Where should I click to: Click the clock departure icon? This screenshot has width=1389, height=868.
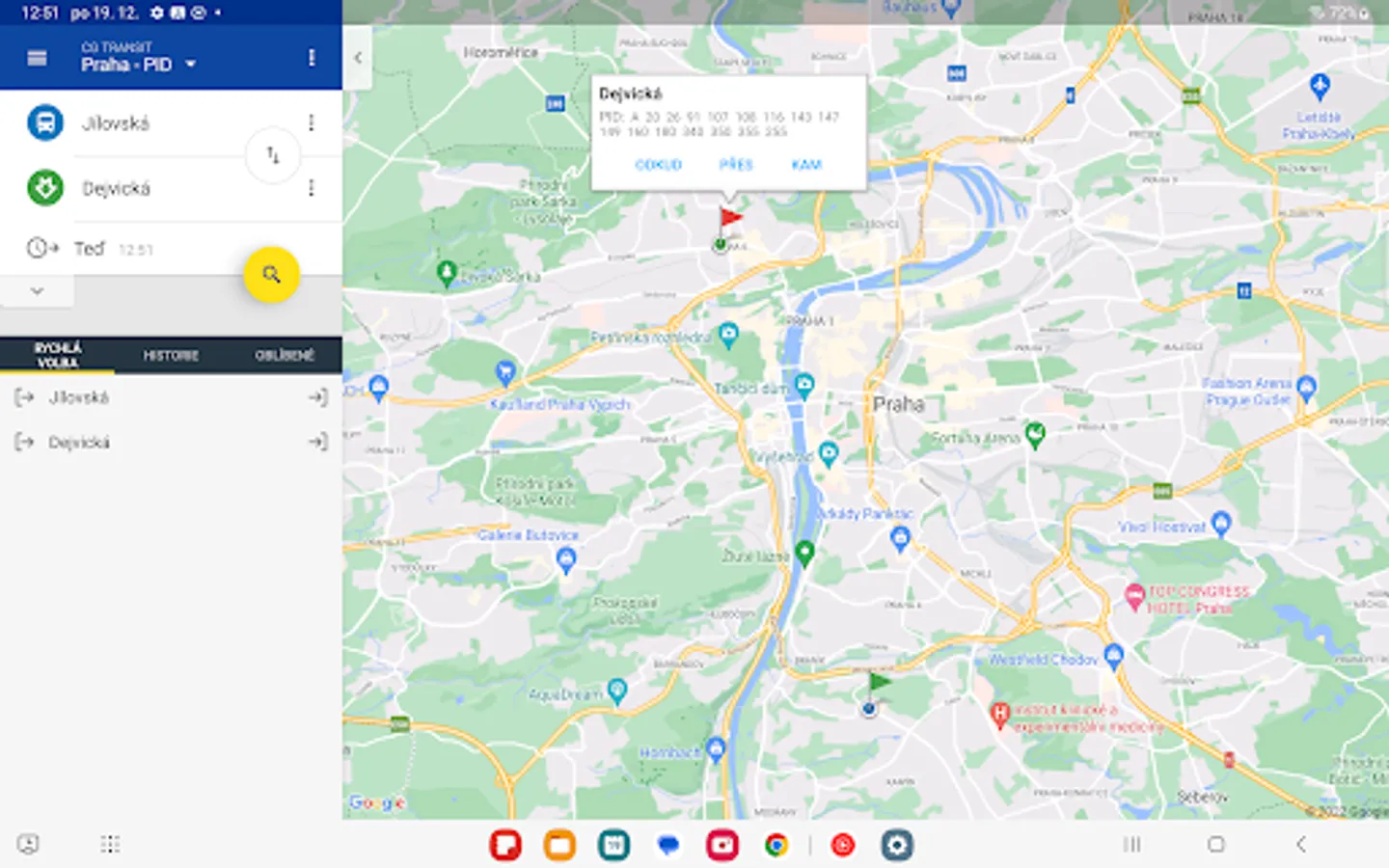[x=41, y=248]
